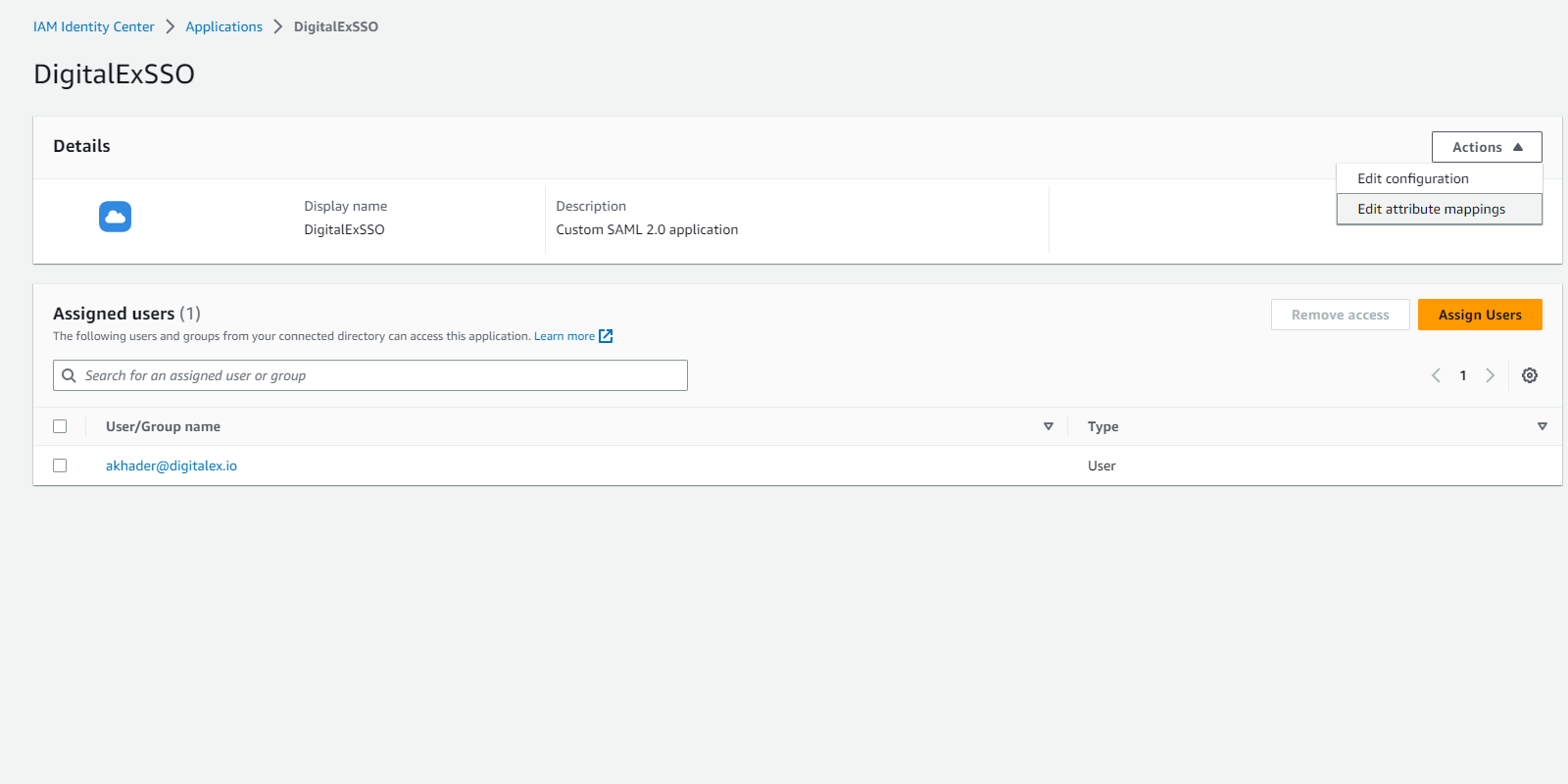
Task: Sort by Type column arrow
Action: coord(1542,426)
